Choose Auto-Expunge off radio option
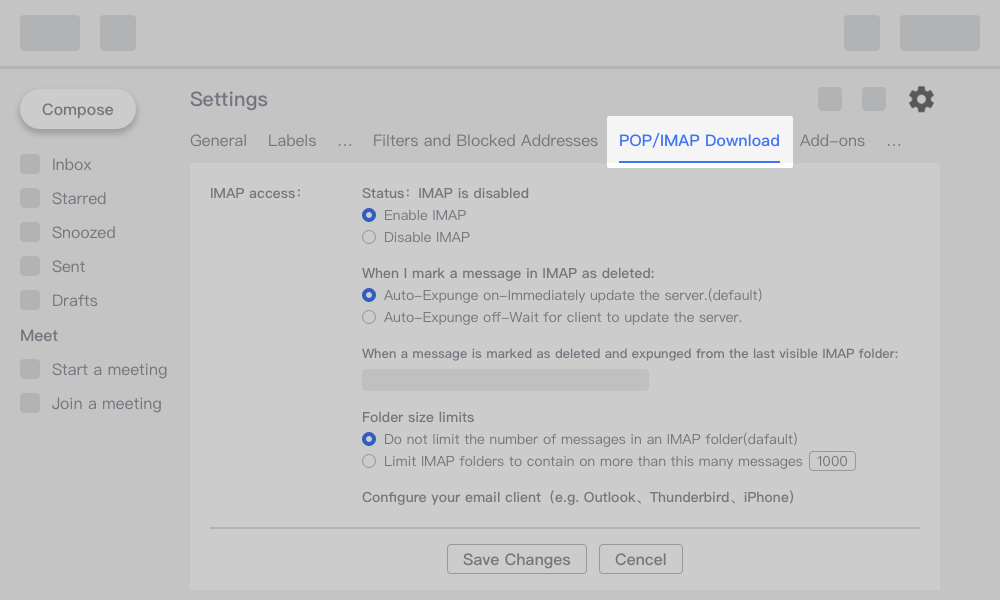This screenshot has width=1000, height=600. click(369, 317)
